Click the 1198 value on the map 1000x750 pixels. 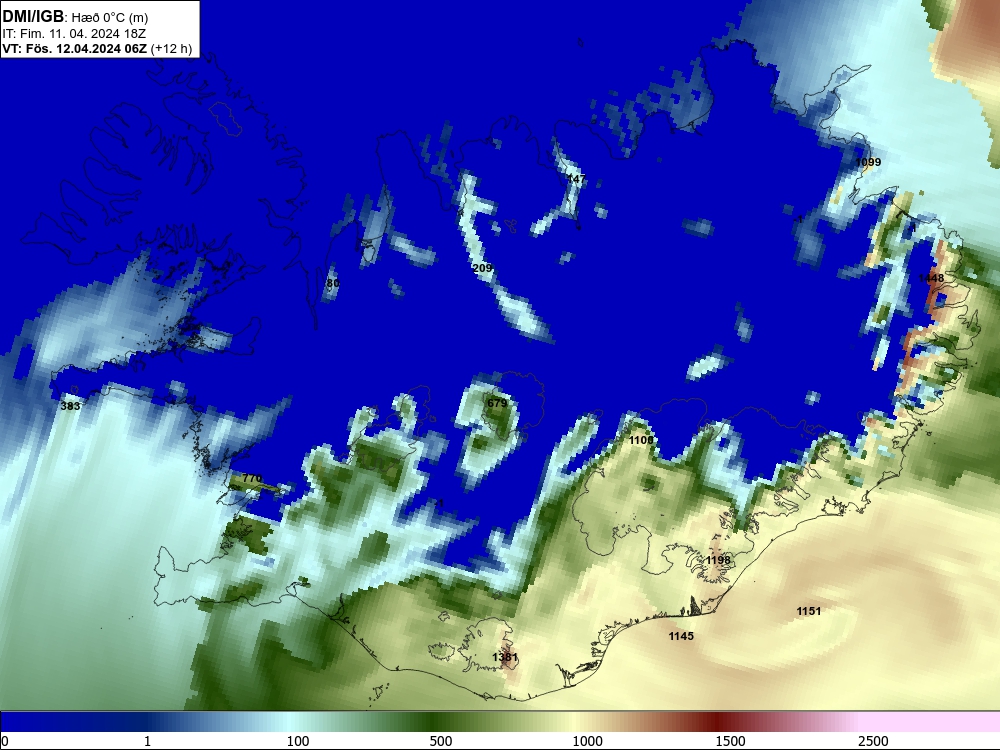[718, 560]
